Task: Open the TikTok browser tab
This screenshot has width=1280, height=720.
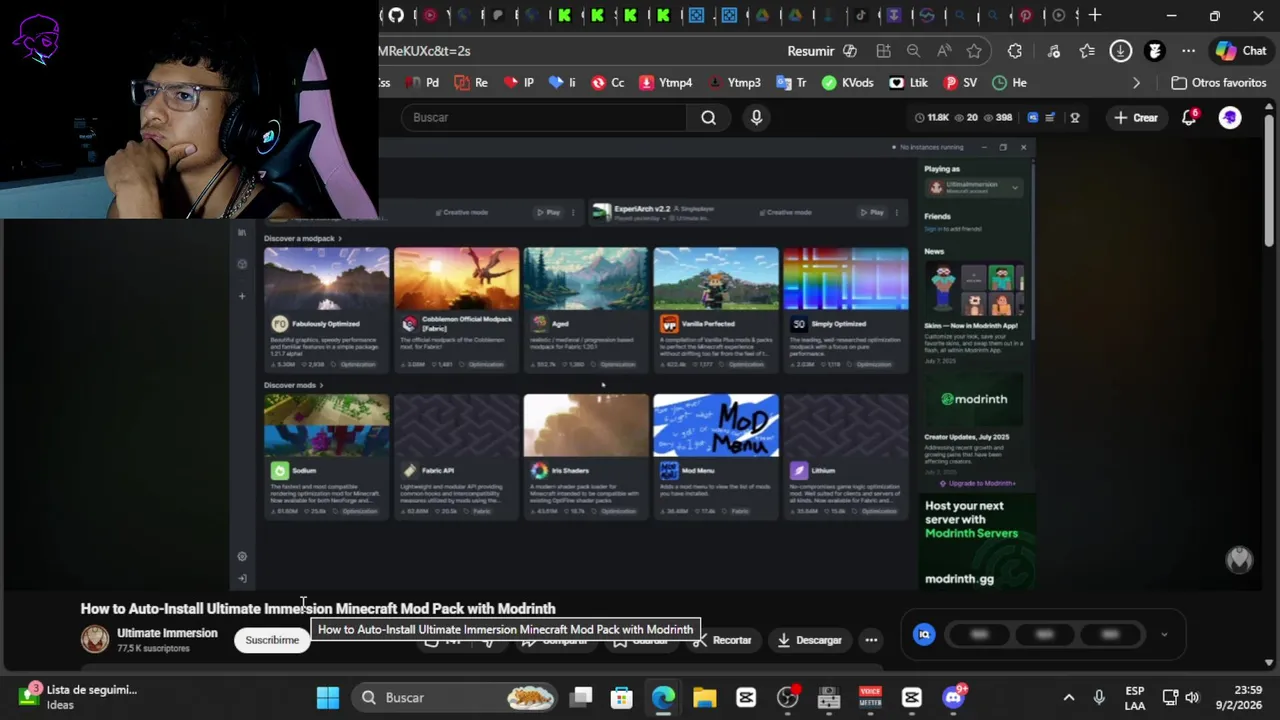Action: [x=861, y=15]
